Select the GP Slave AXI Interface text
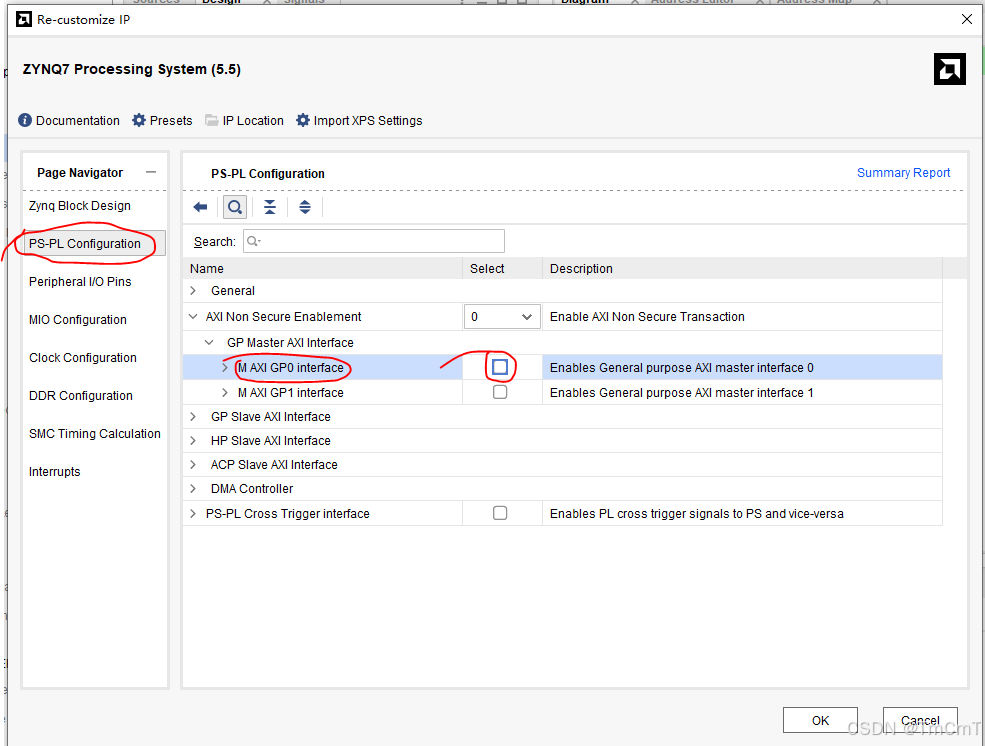 (271, 417)
